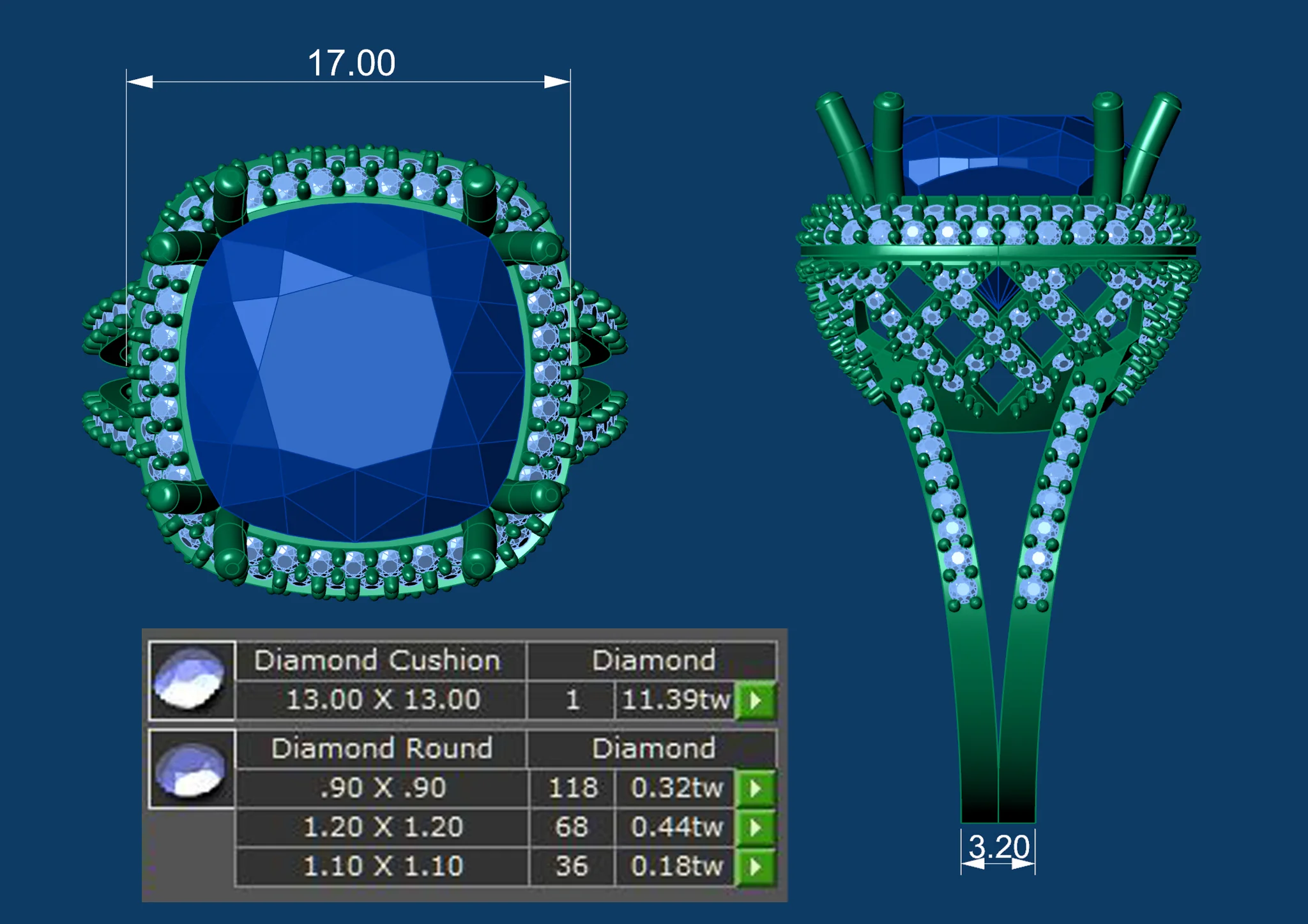Click the blue cushion center stone in top view
Image resolution: width=1308 pixels, height=924 pixels.
coord(354,372)
